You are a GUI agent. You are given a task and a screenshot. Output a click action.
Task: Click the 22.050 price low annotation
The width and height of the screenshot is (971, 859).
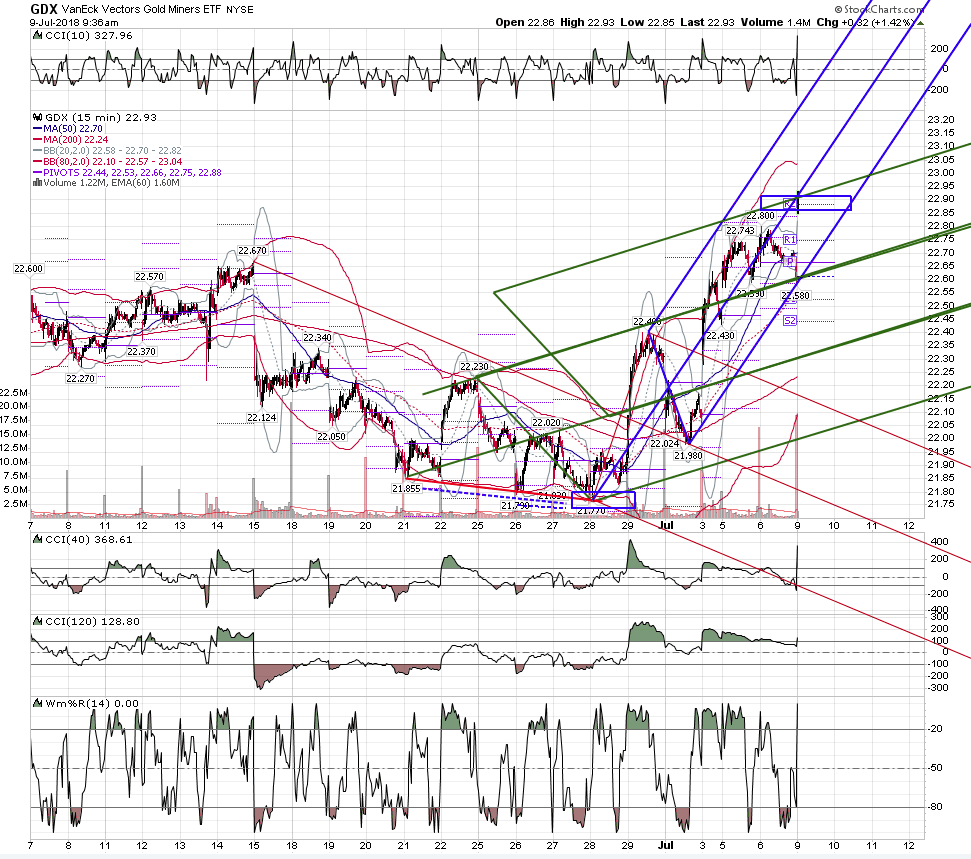click(331, 437)
